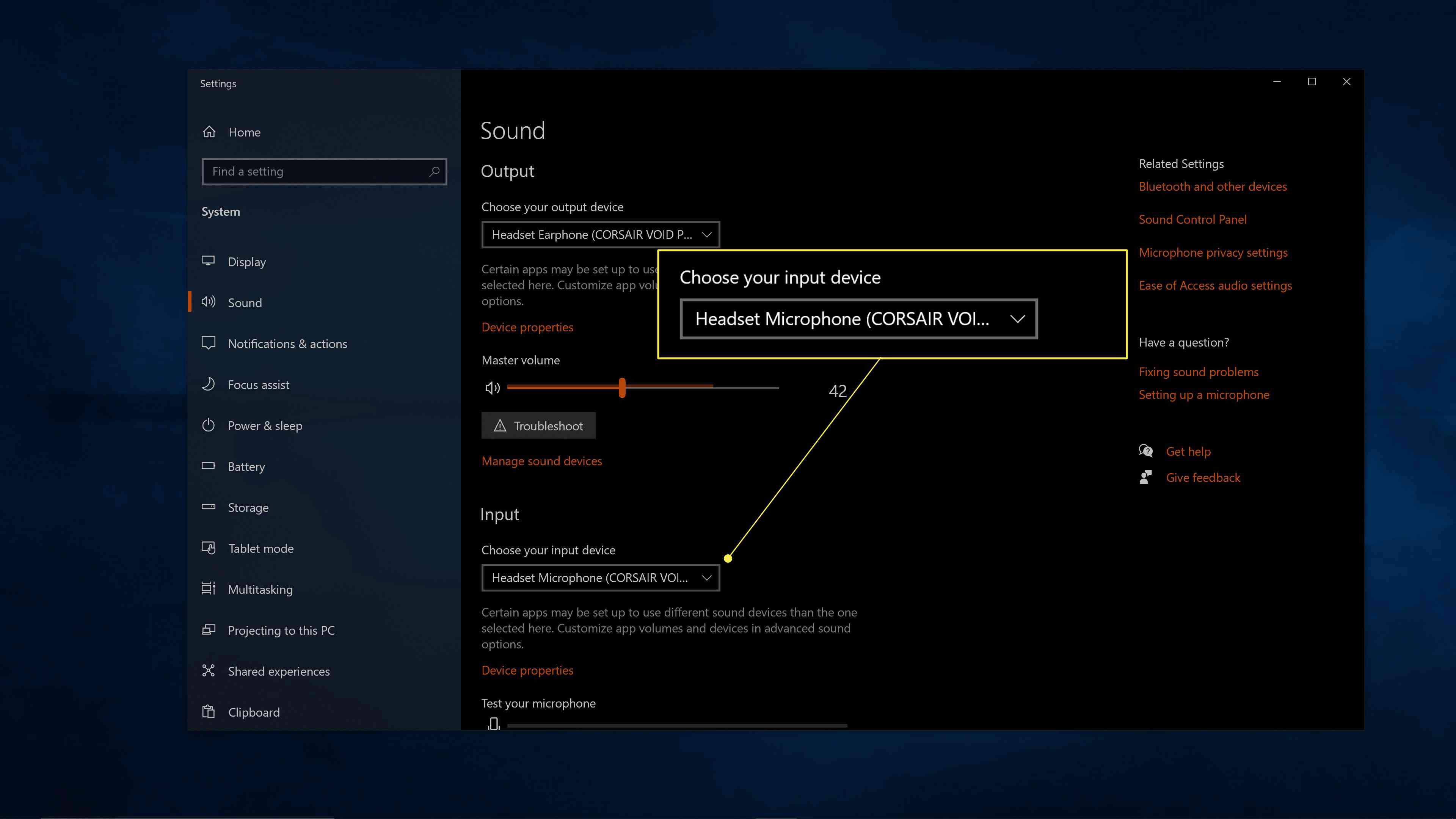The image size is (1456, 819).
Task: Click Device properties under Output section
Action: click(527, 327)
